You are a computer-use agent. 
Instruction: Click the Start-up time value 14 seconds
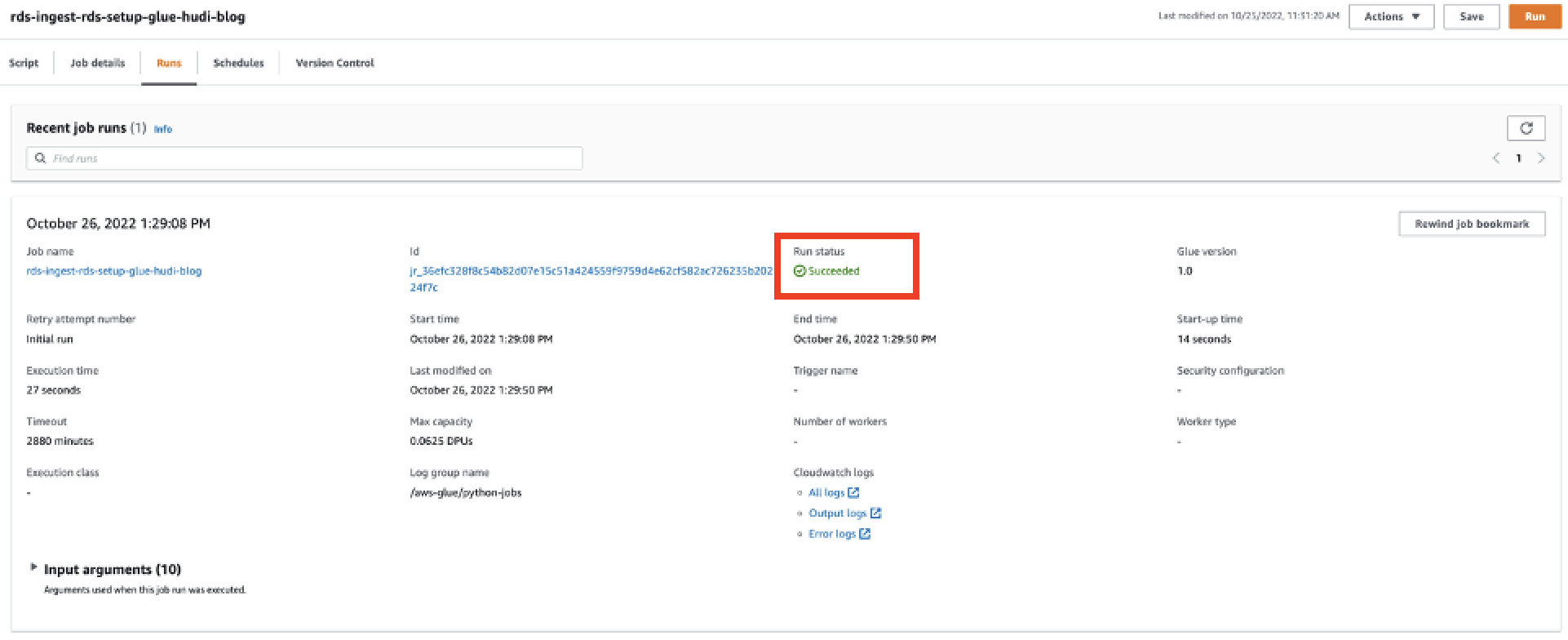click(1204, 339)
